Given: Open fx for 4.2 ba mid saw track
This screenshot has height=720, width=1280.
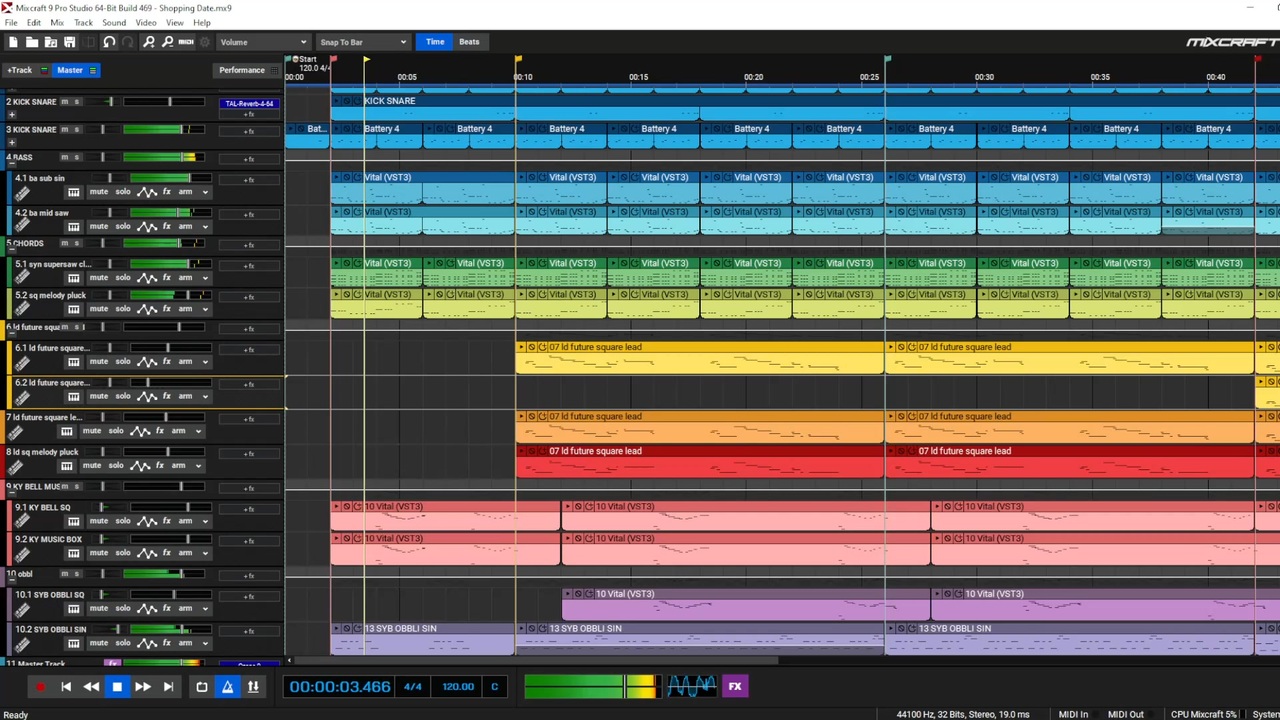Looking at the screenshot, I should click(x=167, y=226).
